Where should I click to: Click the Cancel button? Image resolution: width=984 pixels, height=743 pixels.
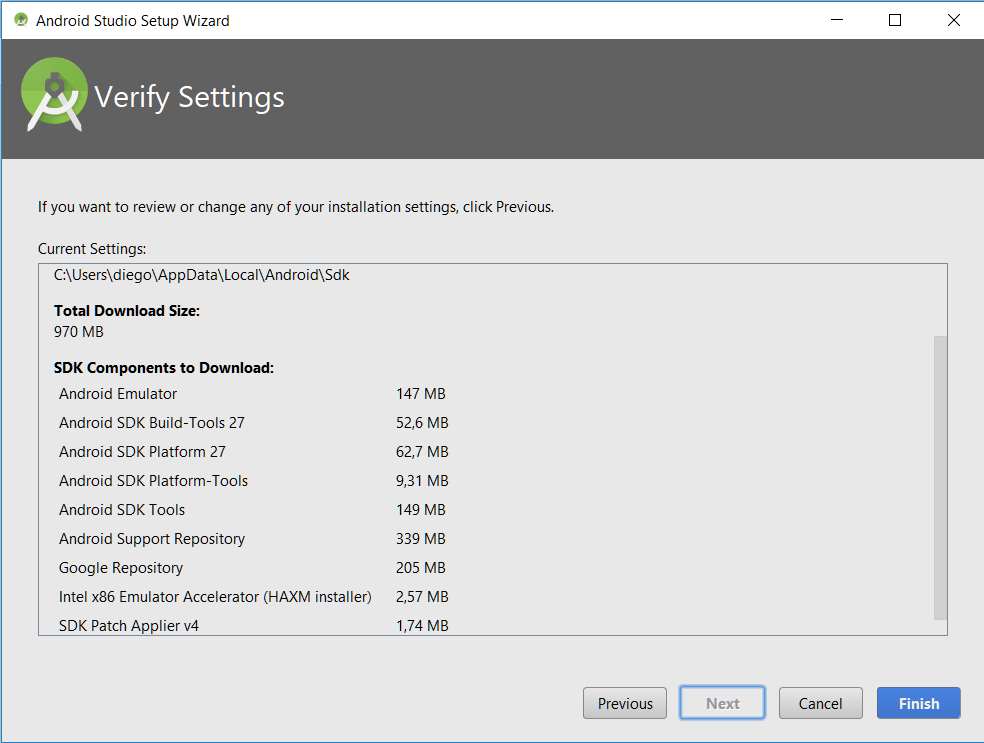coord(820,703)
